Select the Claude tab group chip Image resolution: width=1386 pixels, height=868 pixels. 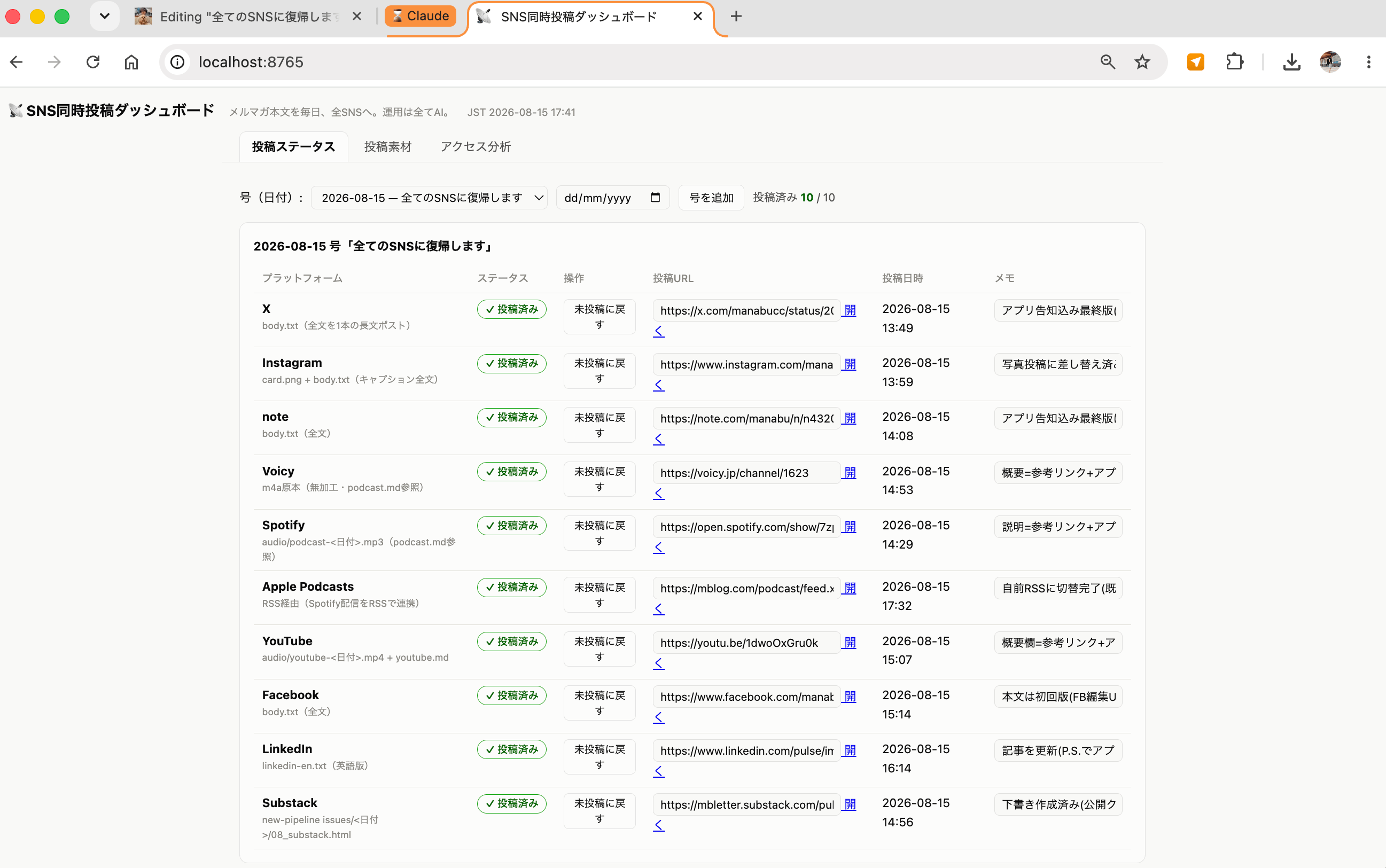click(x=421, y=16)
